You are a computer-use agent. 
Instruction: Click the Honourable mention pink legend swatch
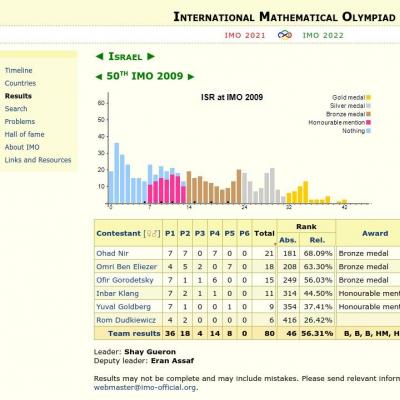pos(368,122)
